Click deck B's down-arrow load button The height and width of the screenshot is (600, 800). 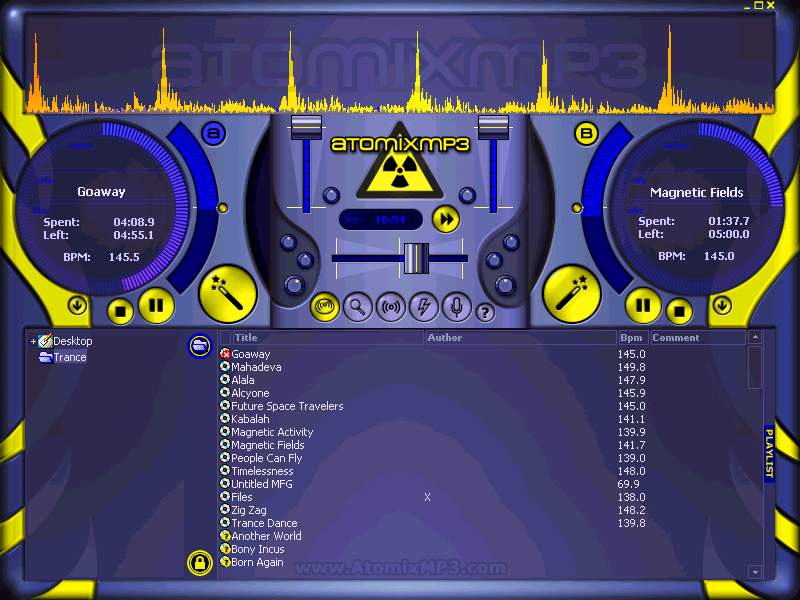point(722,306)
